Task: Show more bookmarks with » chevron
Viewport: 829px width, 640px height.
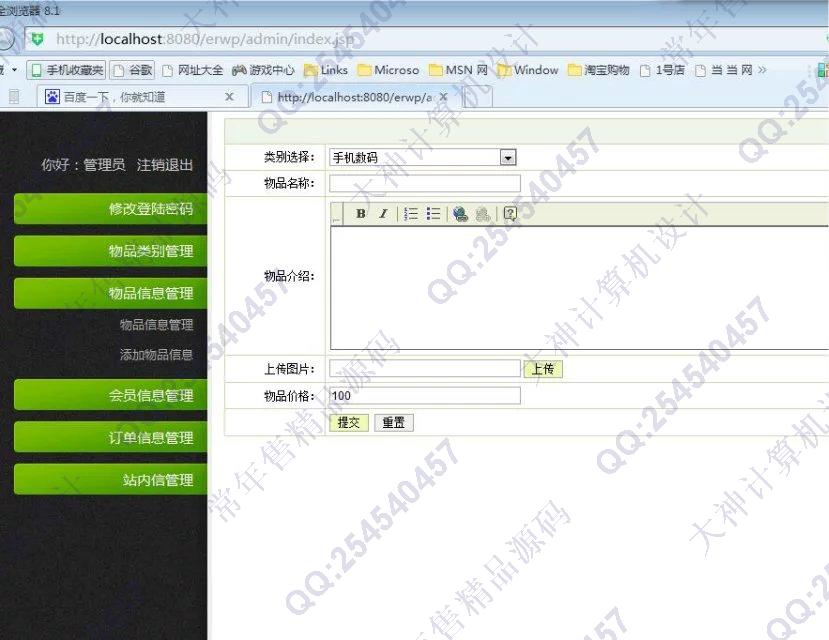Action: pos(763,70)
